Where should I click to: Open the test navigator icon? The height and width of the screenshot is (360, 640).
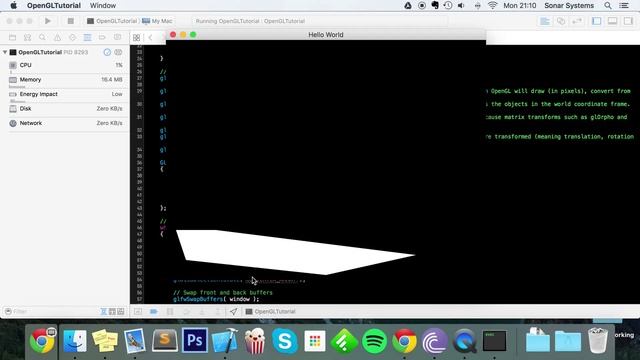pyautogui.click(x=72, y=38)
